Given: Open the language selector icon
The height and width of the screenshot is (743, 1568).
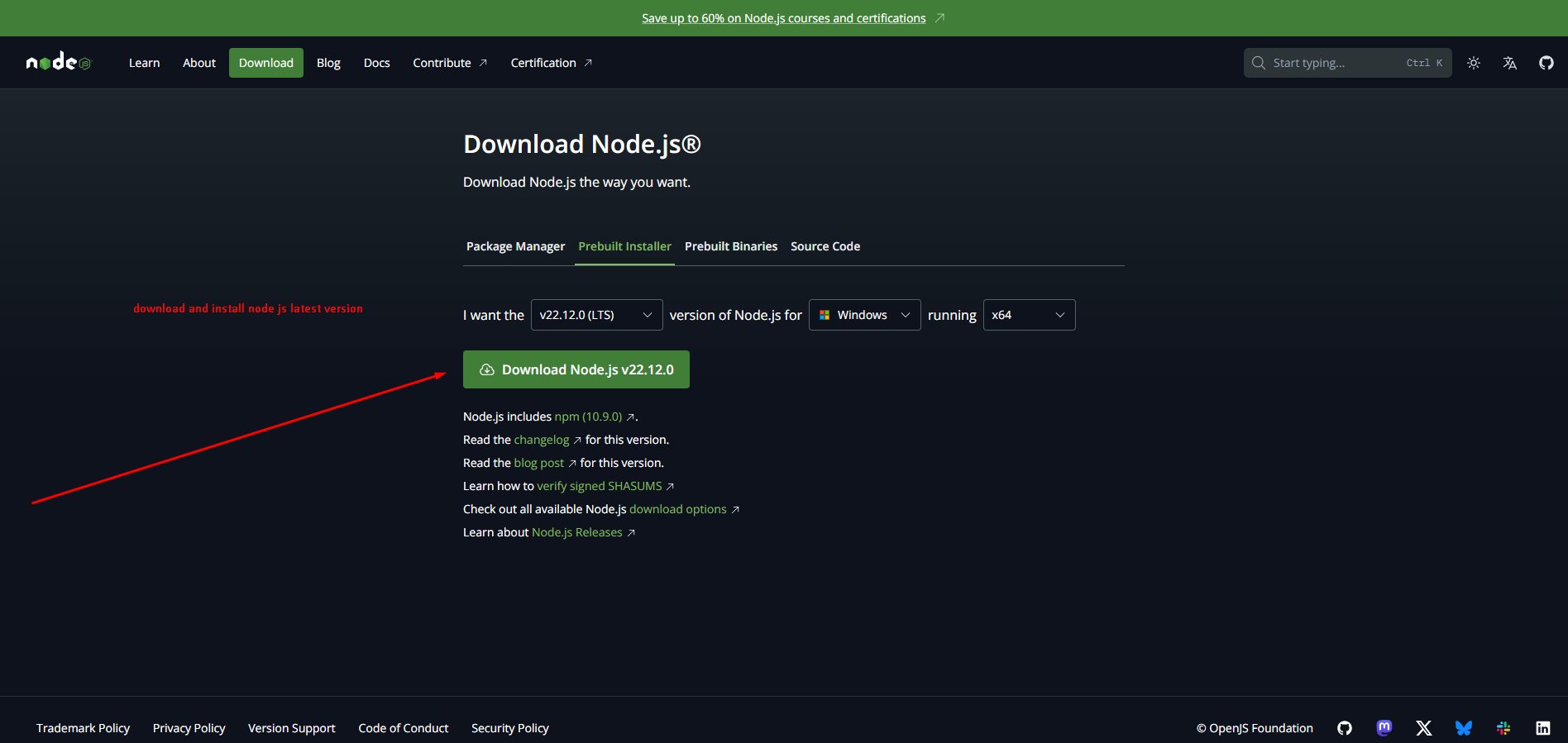Looking at the screenshot, I should coord(1510,63).
